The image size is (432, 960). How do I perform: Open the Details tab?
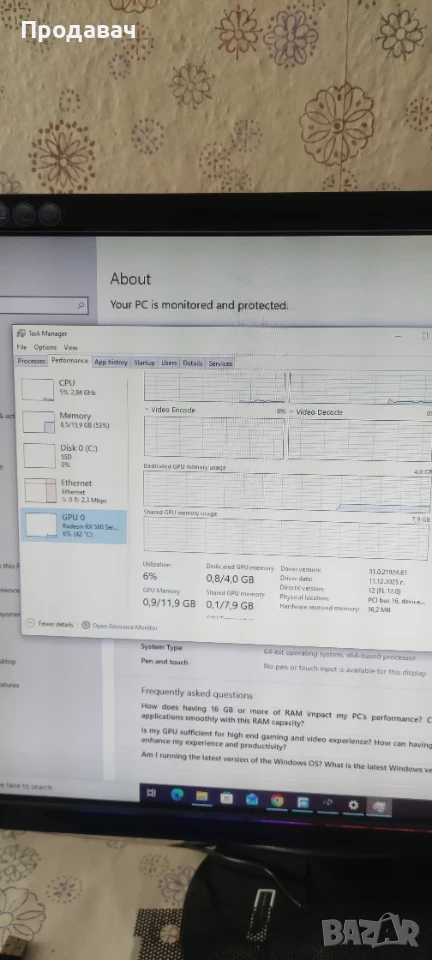click(192, 363)
